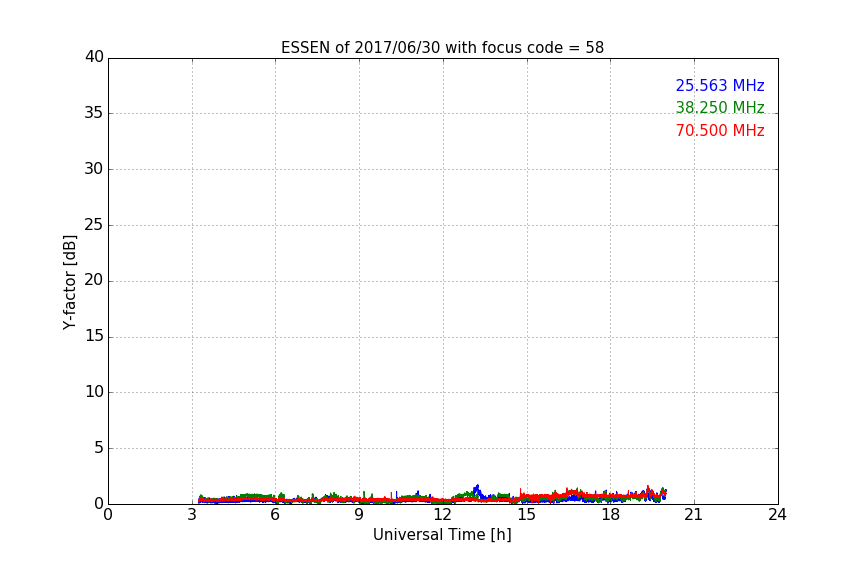Click x-axis tick label 15
The height and width of the screenshot is (576, 864).
coord(526,515)
